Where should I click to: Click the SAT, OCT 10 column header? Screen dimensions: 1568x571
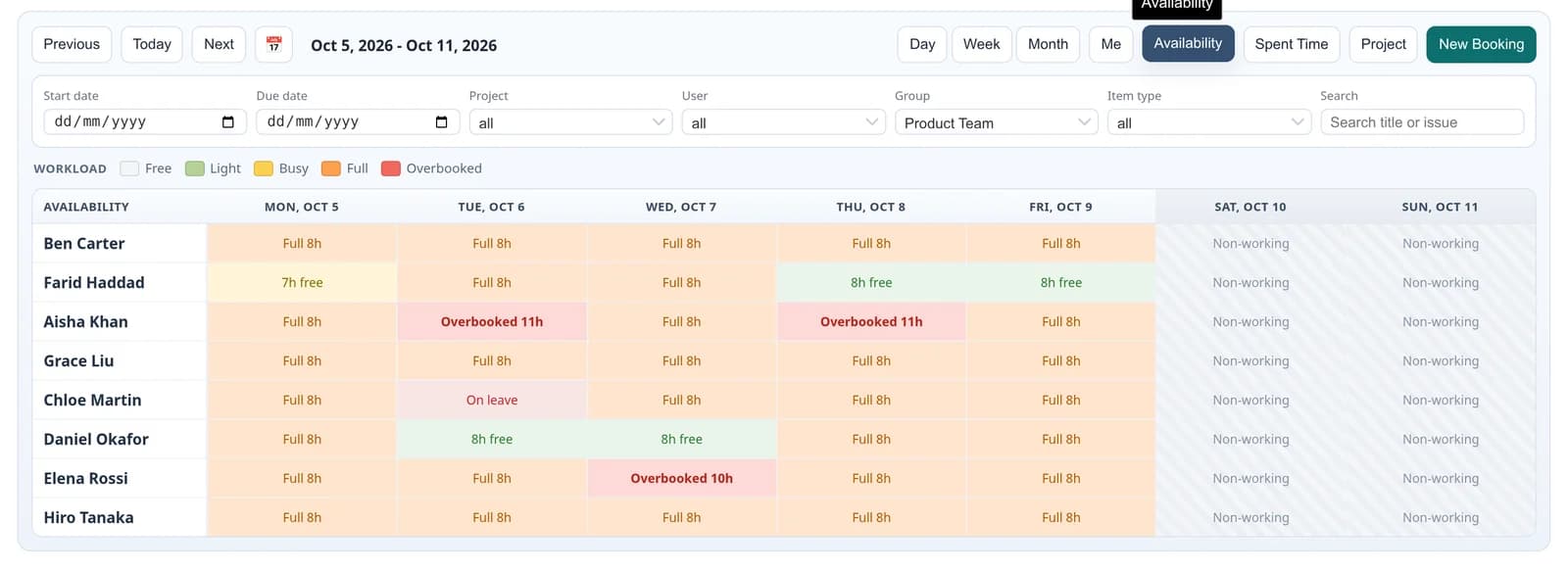pyautogui.click(x=1250, y=207)
